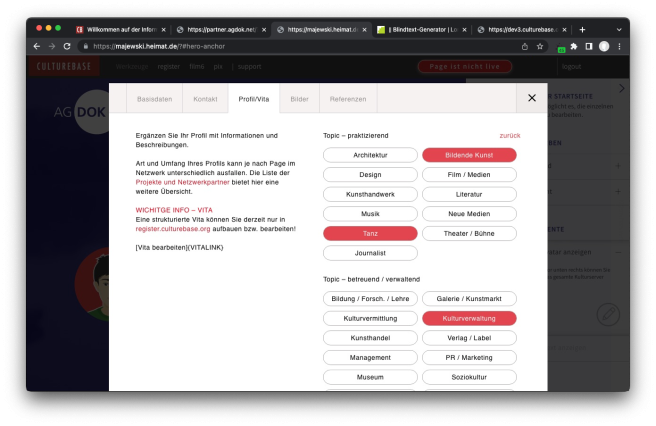This screenshot has width=656, height=426.
Task: Bookmark this page with the star icon
Action: [540, 46]
